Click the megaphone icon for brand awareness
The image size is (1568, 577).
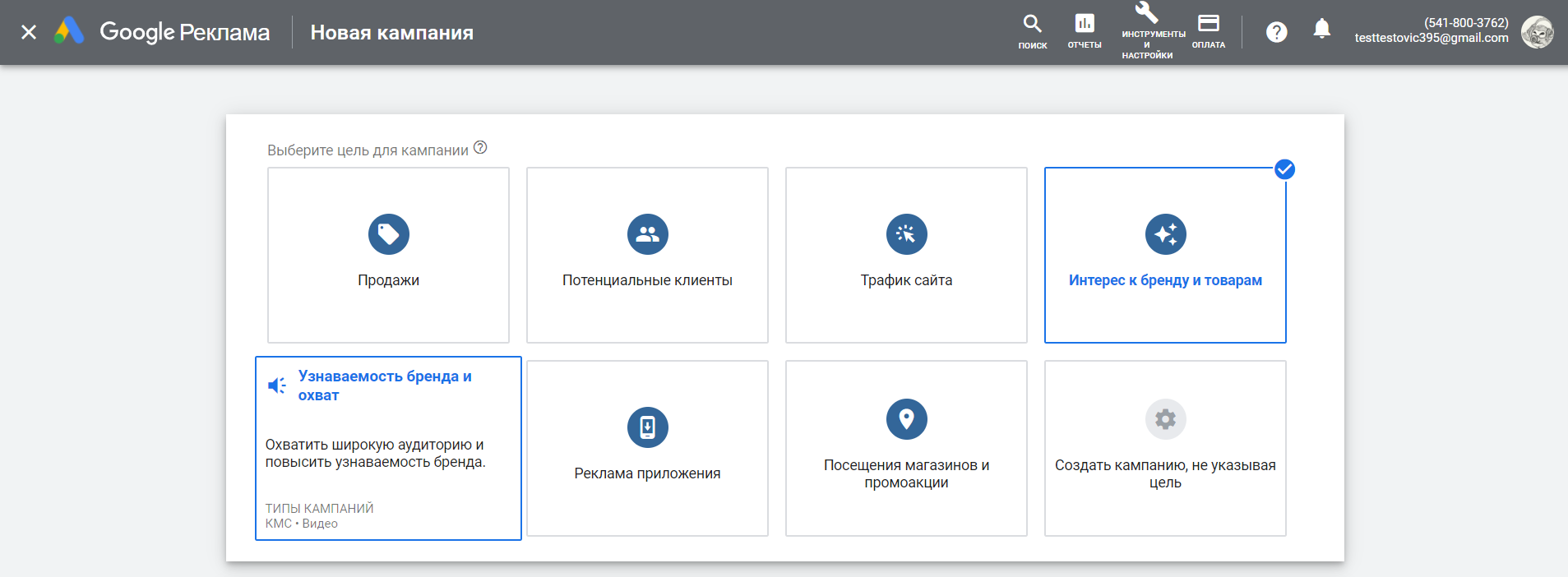coord(277,385)
